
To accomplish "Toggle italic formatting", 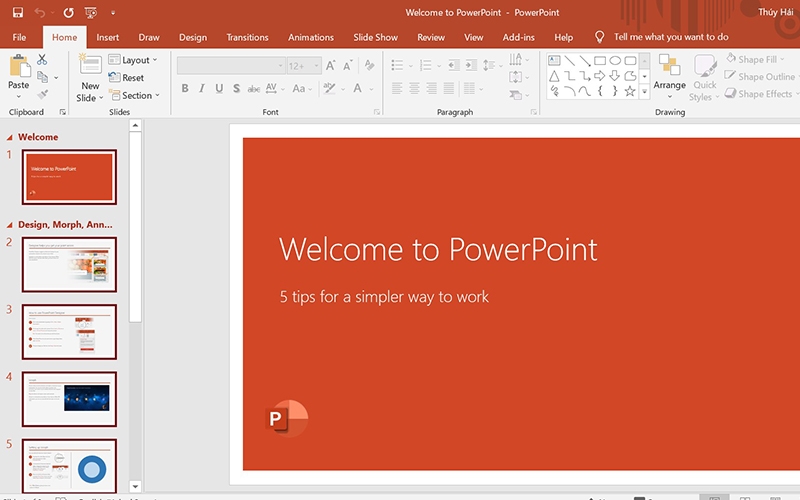I will (202, 88).
